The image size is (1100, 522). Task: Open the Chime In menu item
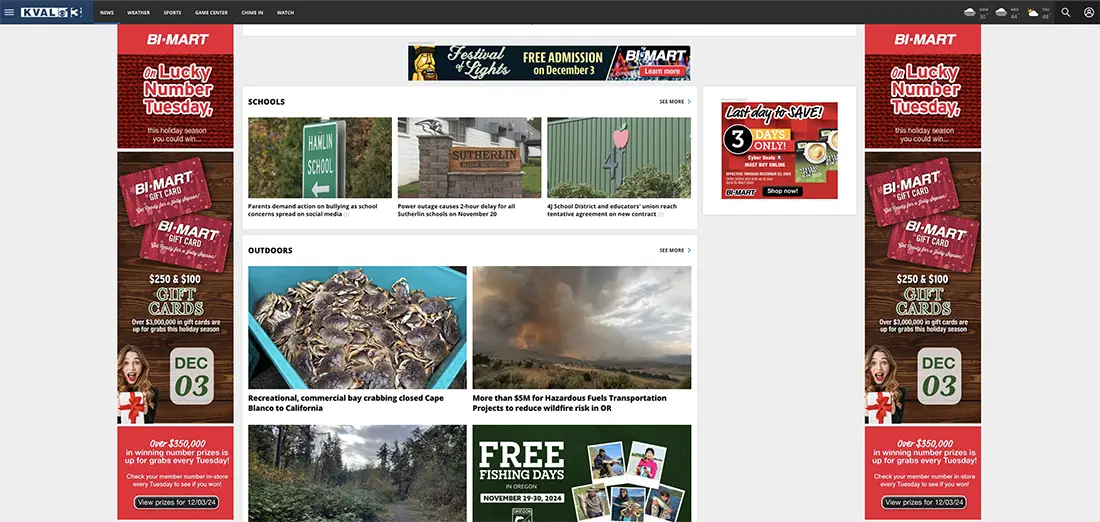click(x=252, y=13)
